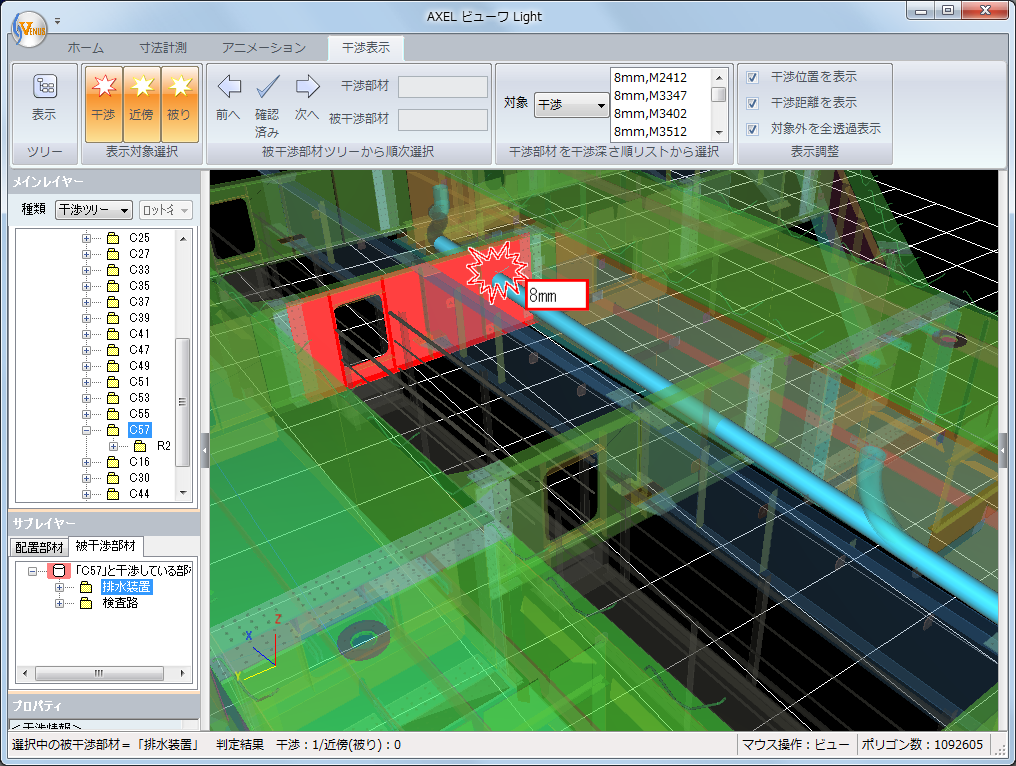Expand the 検査路 tree node
Image resolution: width=1016 pixels, height=766 pixels.
coord(59,603)
